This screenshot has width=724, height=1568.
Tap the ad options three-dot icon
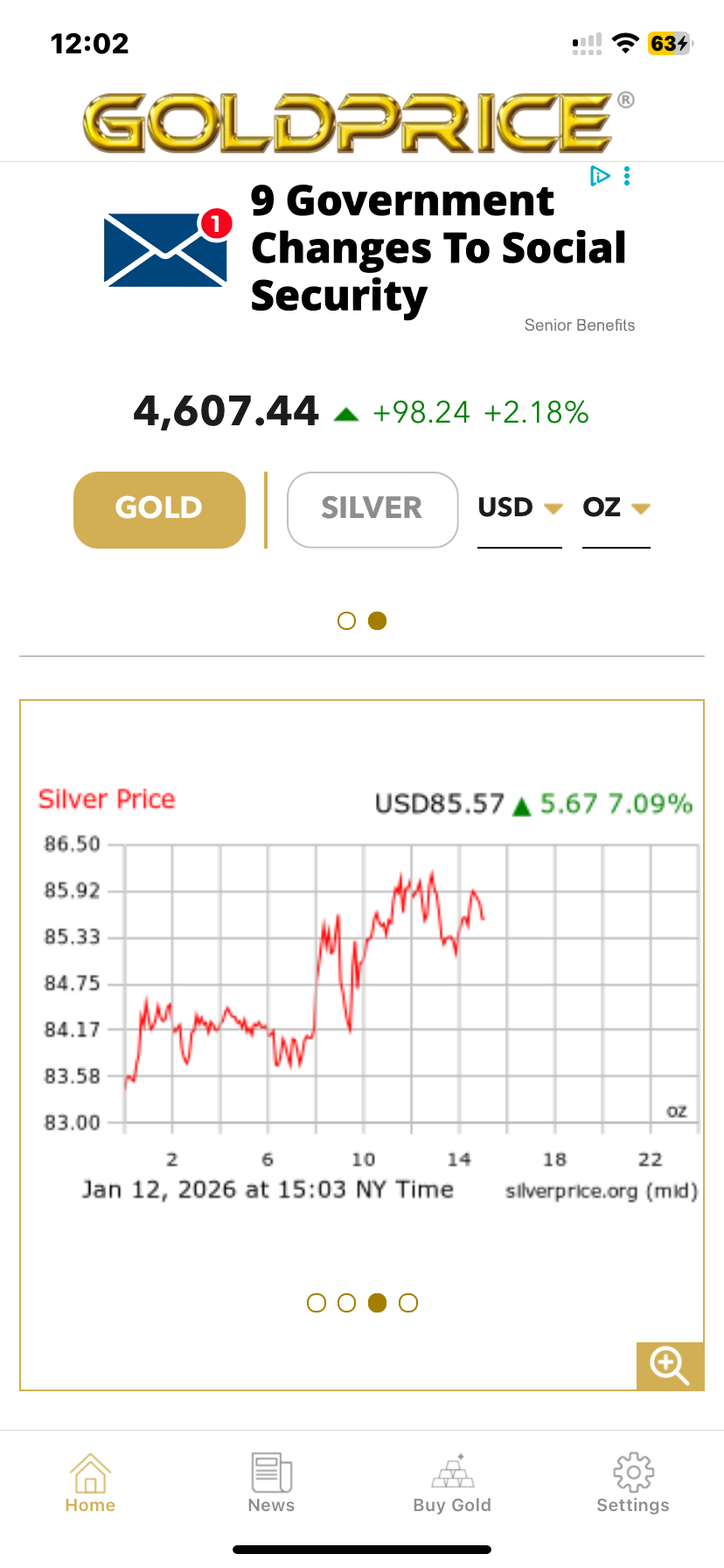[x=627, y=177]
